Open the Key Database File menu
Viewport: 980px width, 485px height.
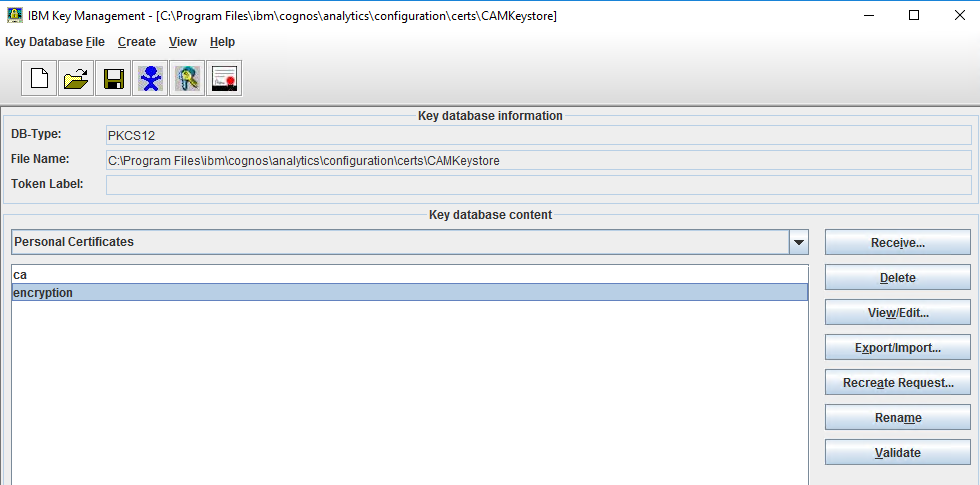tap(55, 42)
